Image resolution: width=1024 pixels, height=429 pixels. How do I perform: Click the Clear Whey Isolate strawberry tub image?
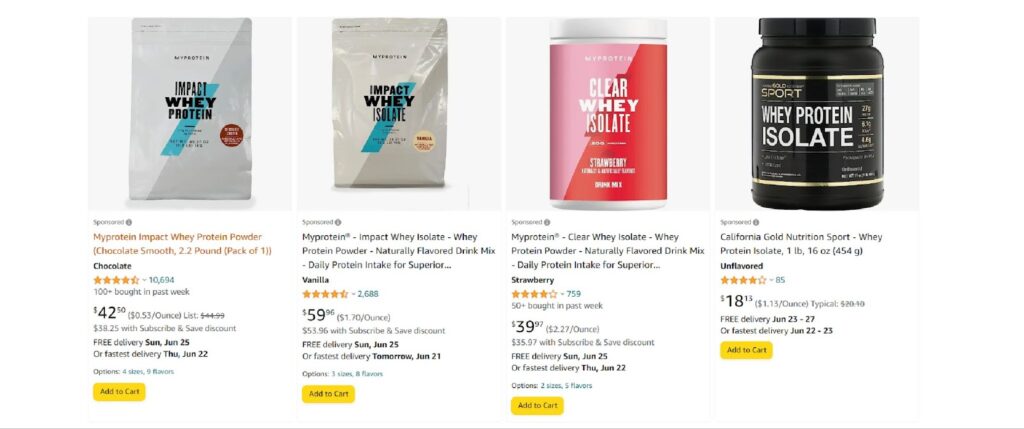click(608, 113)
